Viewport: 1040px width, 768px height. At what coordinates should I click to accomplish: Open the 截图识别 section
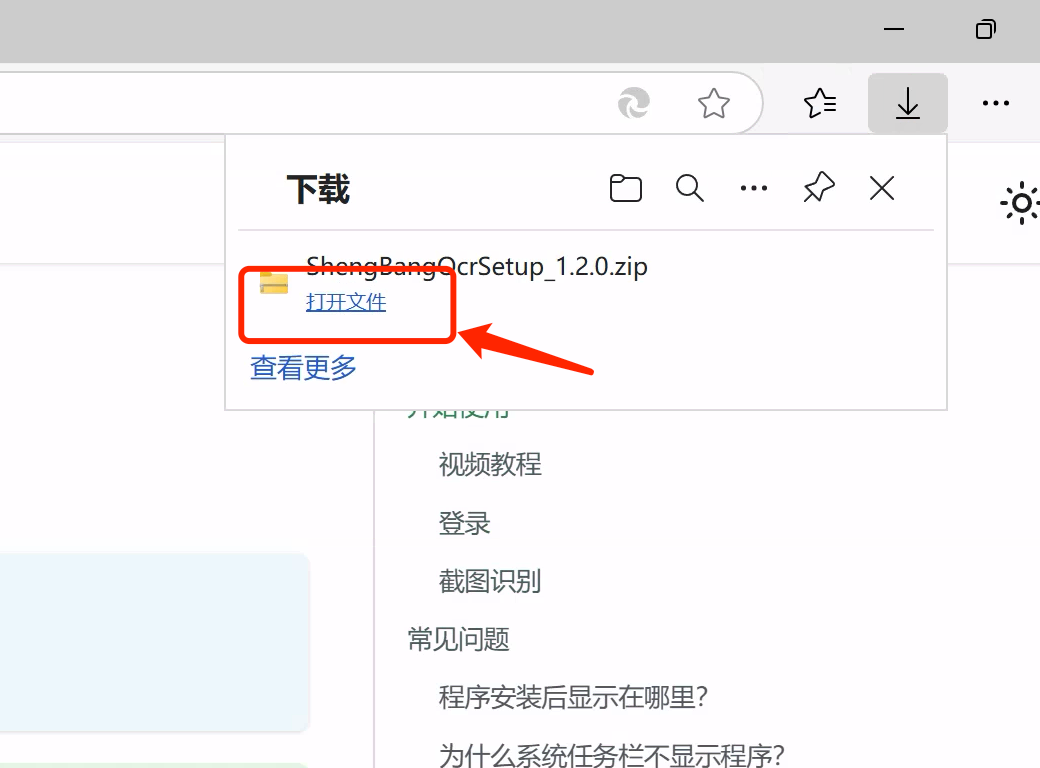coord(490,581)
